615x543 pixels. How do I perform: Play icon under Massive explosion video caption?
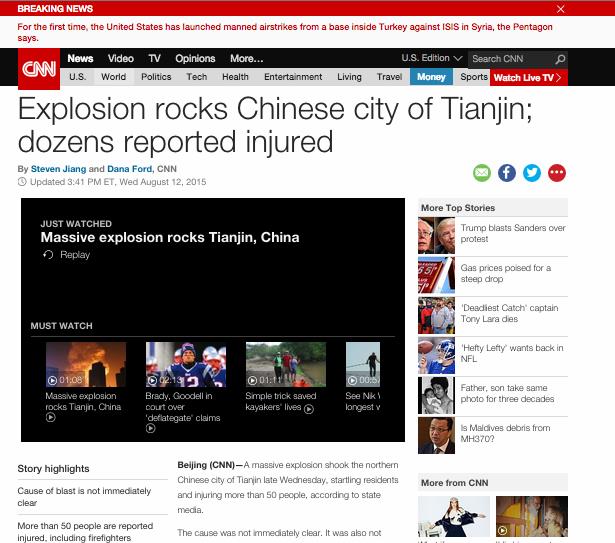pos(50,418)
